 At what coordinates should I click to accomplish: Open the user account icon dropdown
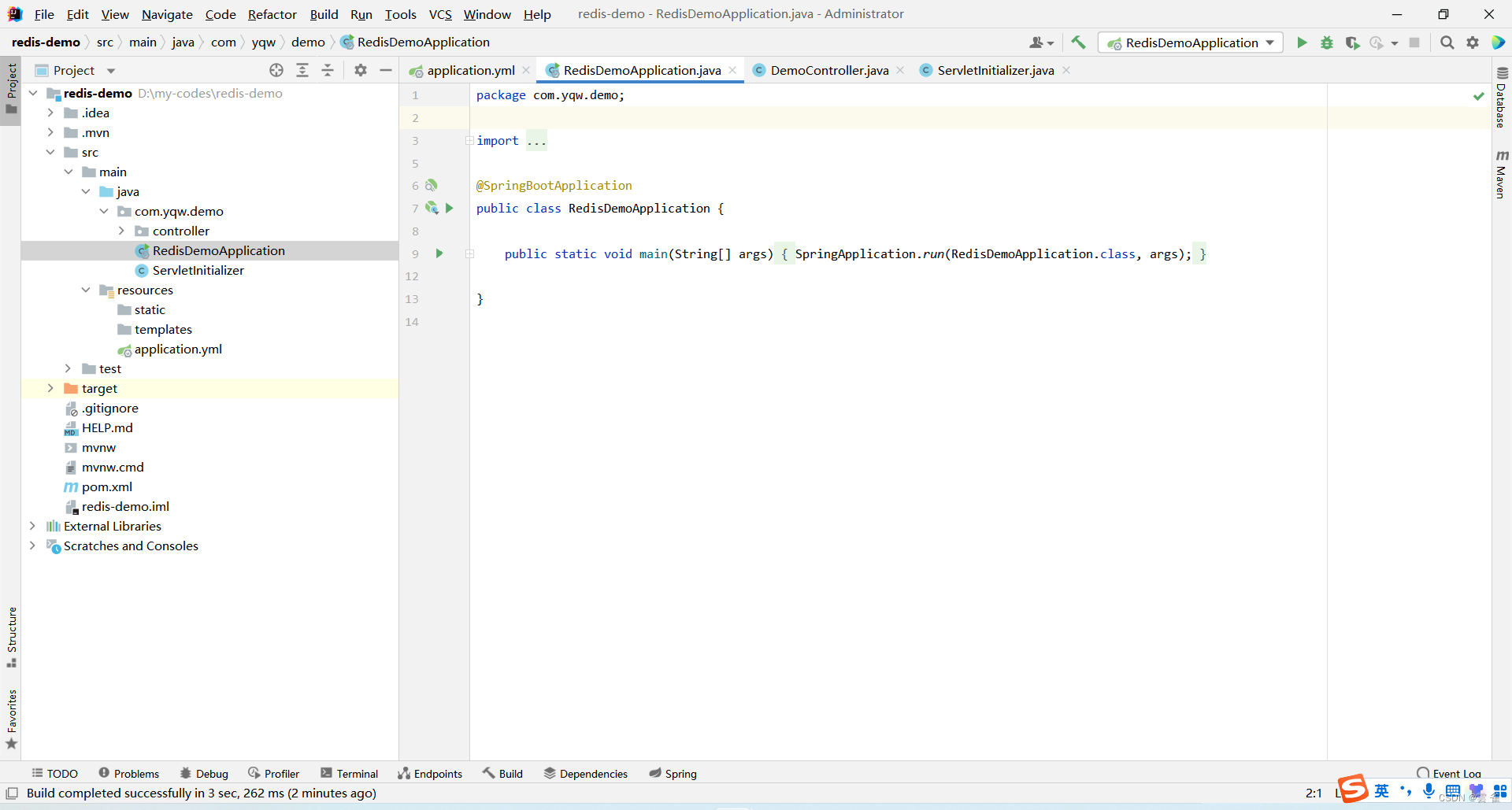[x=1041, y=43]
